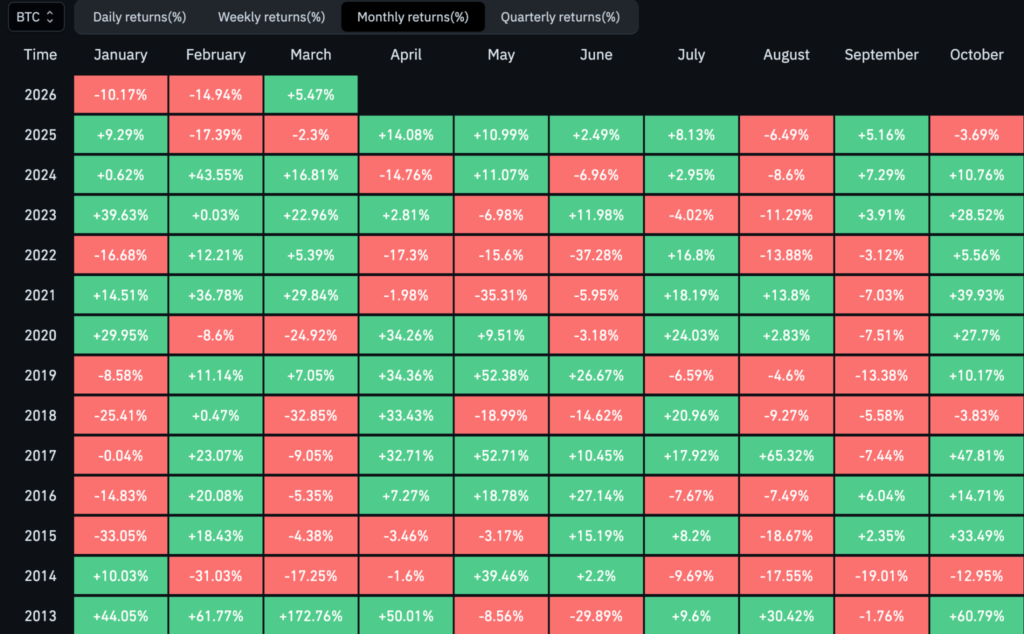Click the September 2014 -19.01% cell
This screenshot has height=634, width=1024.
tap(881, 574)
